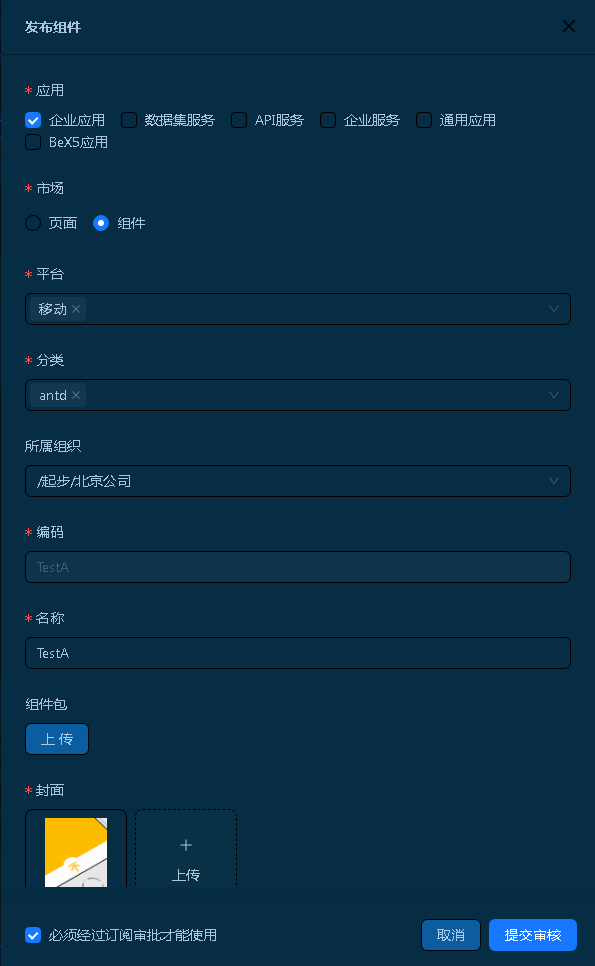The image size is (595, 966).
Task: Toggle 必须经过订阅审批才能使用 checkbox
Action: click(x=33, y=935)
